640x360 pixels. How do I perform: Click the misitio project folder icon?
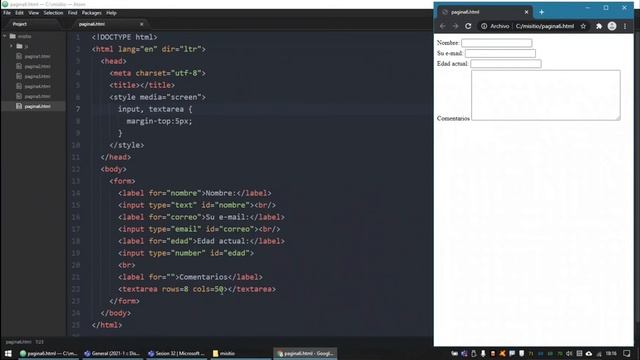(x=13, y=36)
